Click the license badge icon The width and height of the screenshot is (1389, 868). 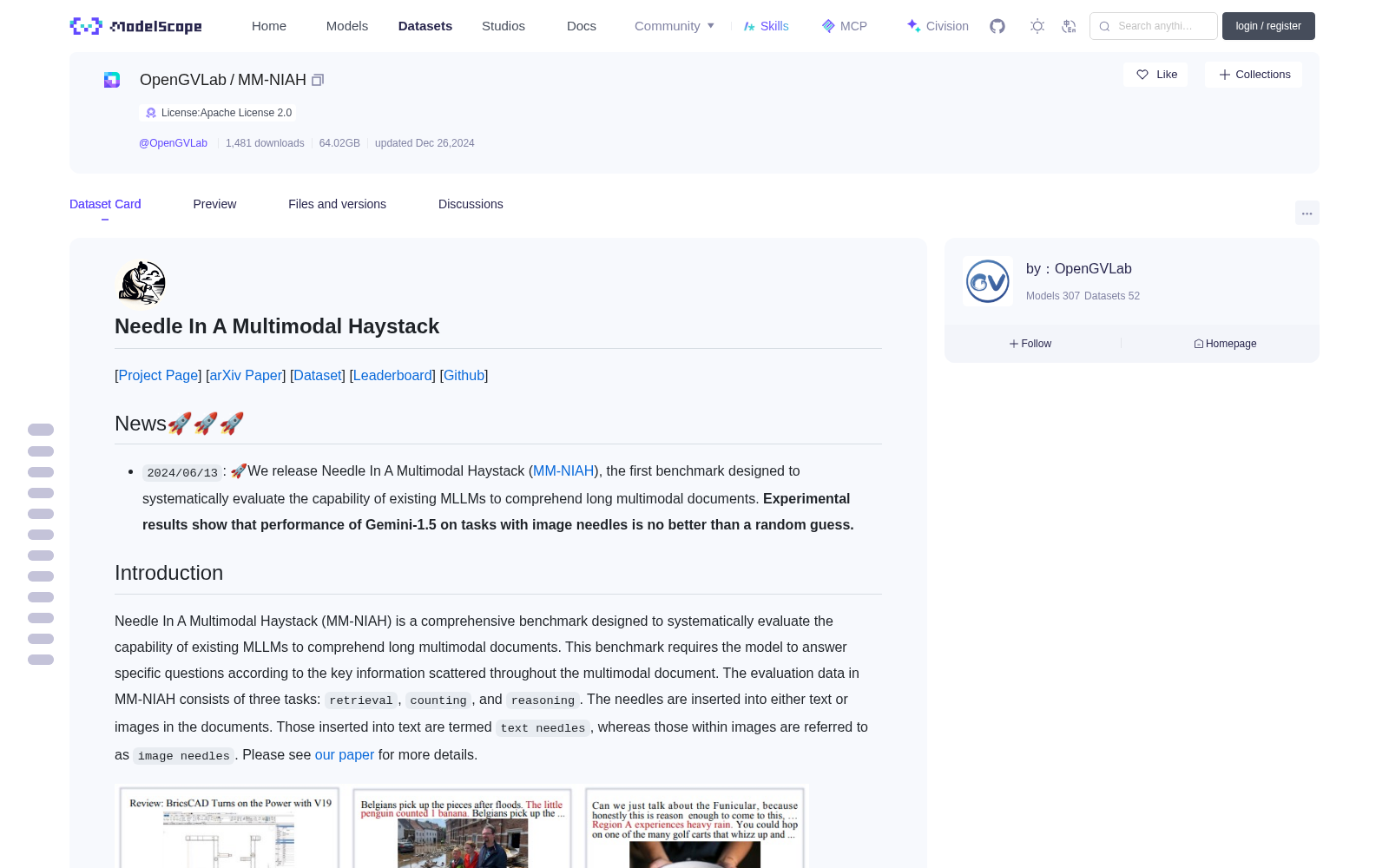[151, 113]
